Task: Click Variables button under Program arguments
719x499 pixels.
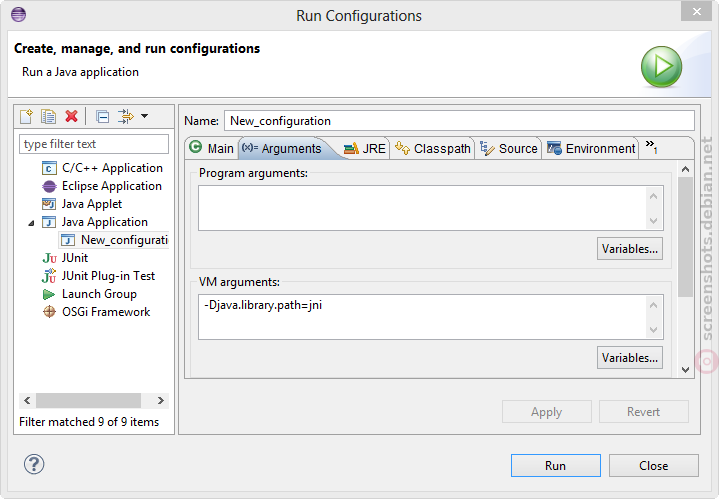Action: tap(630, 249)
